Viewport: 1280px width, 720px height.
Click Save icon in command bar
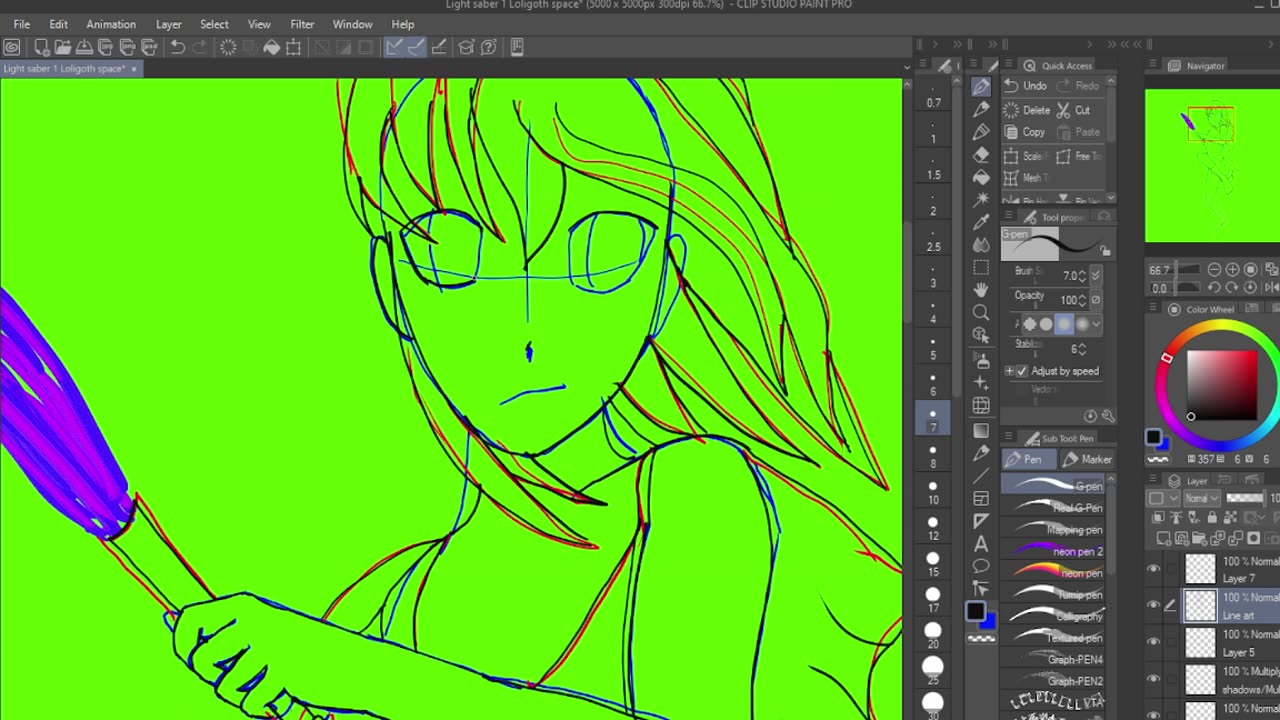point(84,47)
